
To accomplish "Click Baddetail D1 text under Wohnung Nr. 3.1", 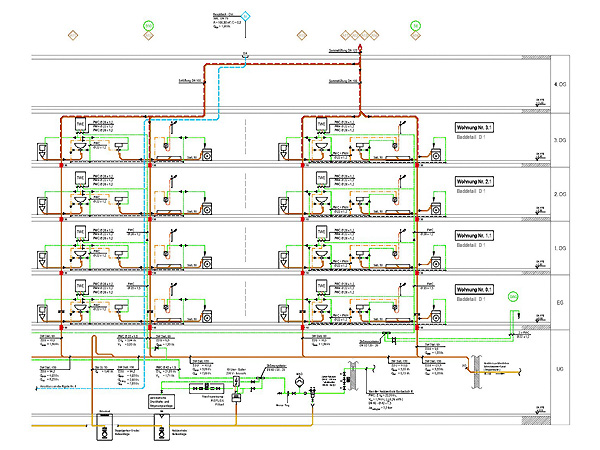I will (x=471, y=137).
